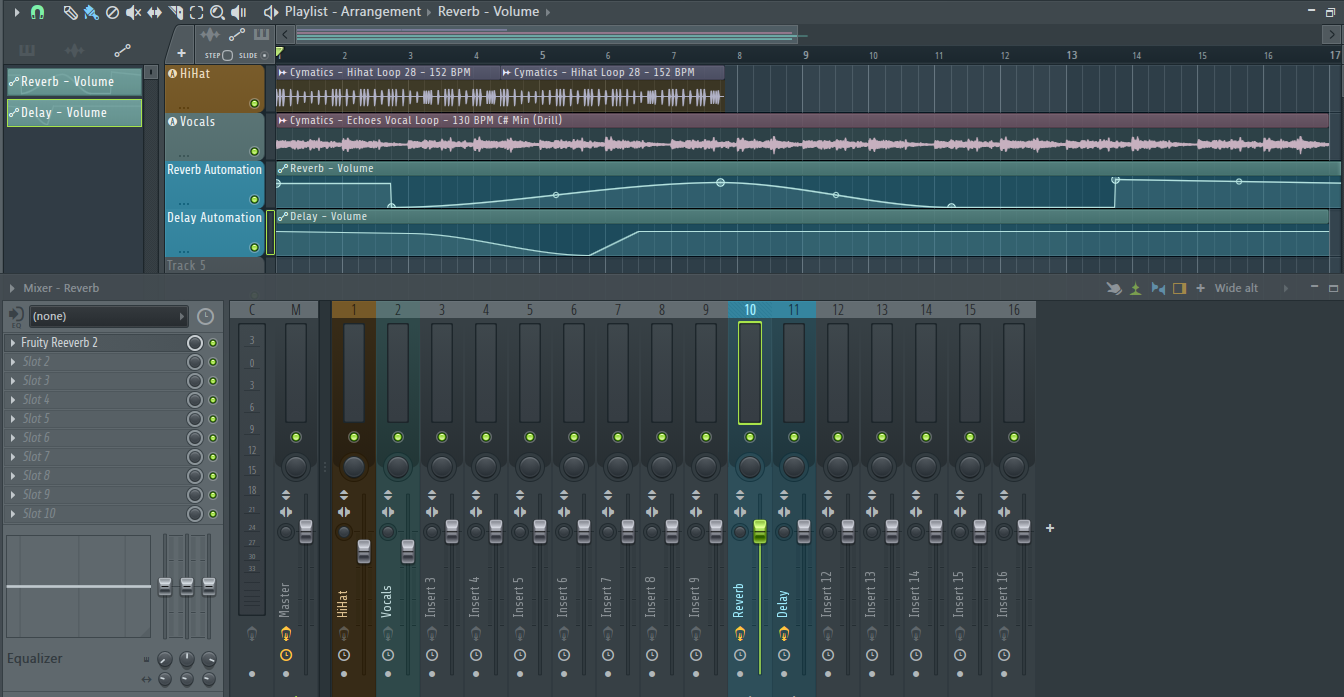The width and height of the screenshot is (1344, 697).
Task: Toggle the Step input switch above the playlist
Action: tap(228, 56)
